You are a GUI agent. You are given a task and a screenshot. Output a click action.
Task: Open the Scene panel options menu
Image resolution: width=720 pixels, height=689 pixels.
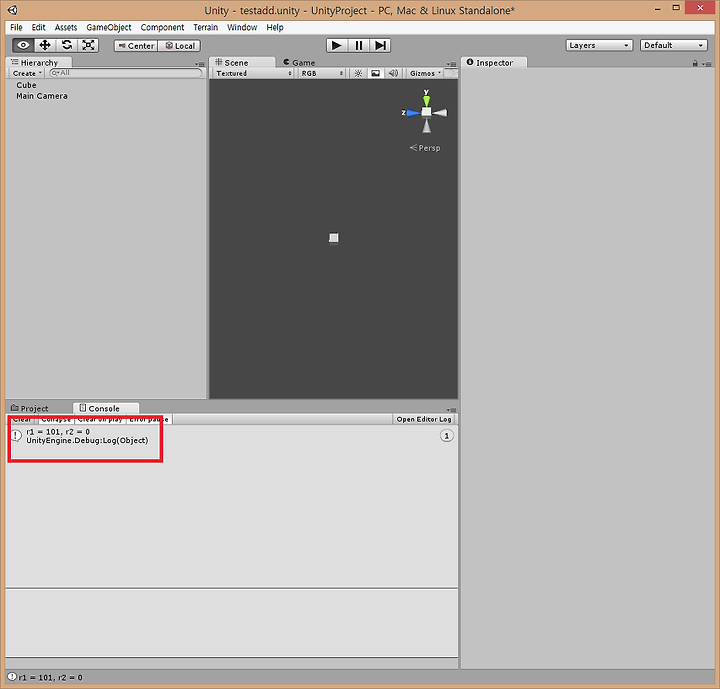(x=451, y=64)
